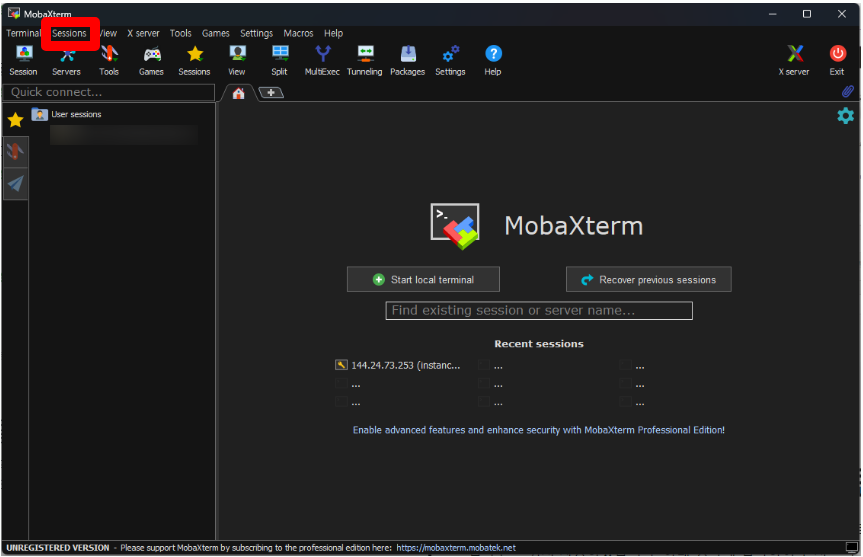Click the paperclip icon at top right
Image resolution: width=863 pixels, height=557 pixels.
click(848, 91)
